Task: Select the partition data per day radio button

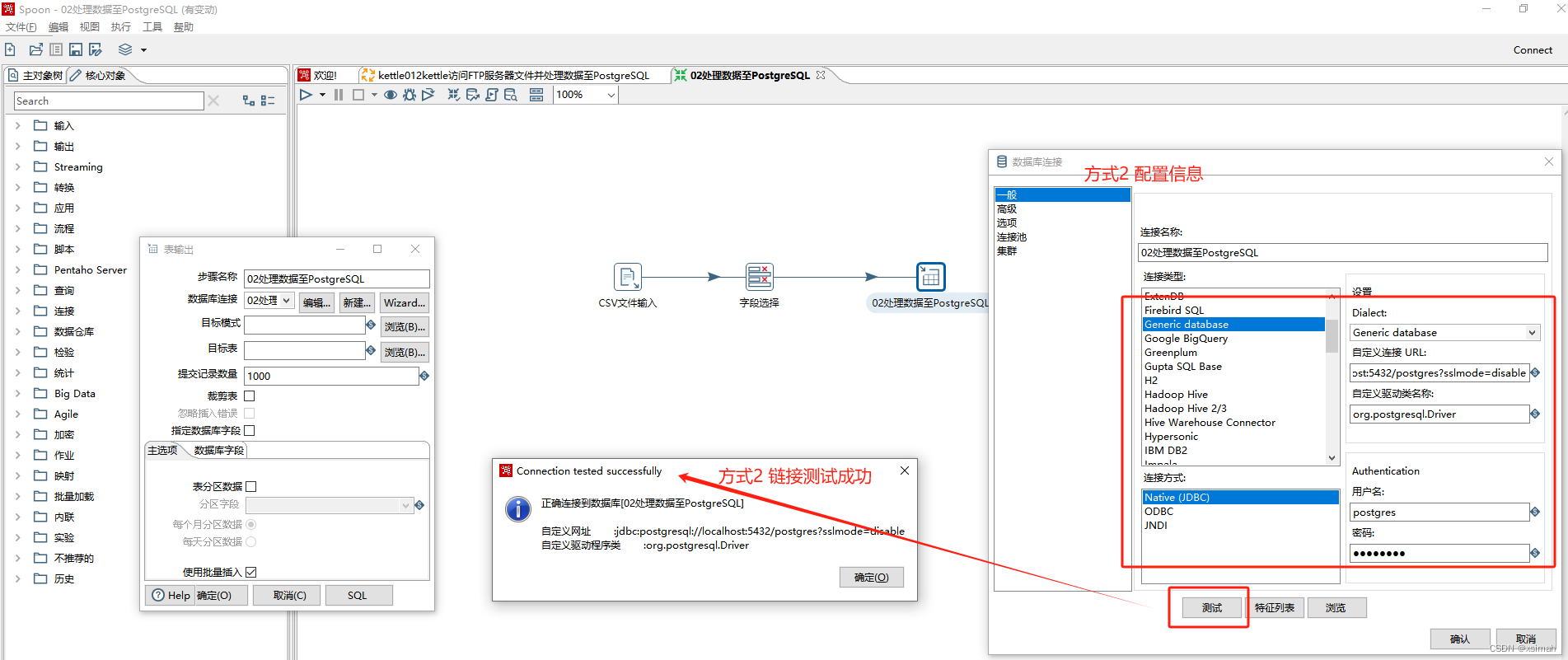Action: pyautogui.click(x=251, y=542)
